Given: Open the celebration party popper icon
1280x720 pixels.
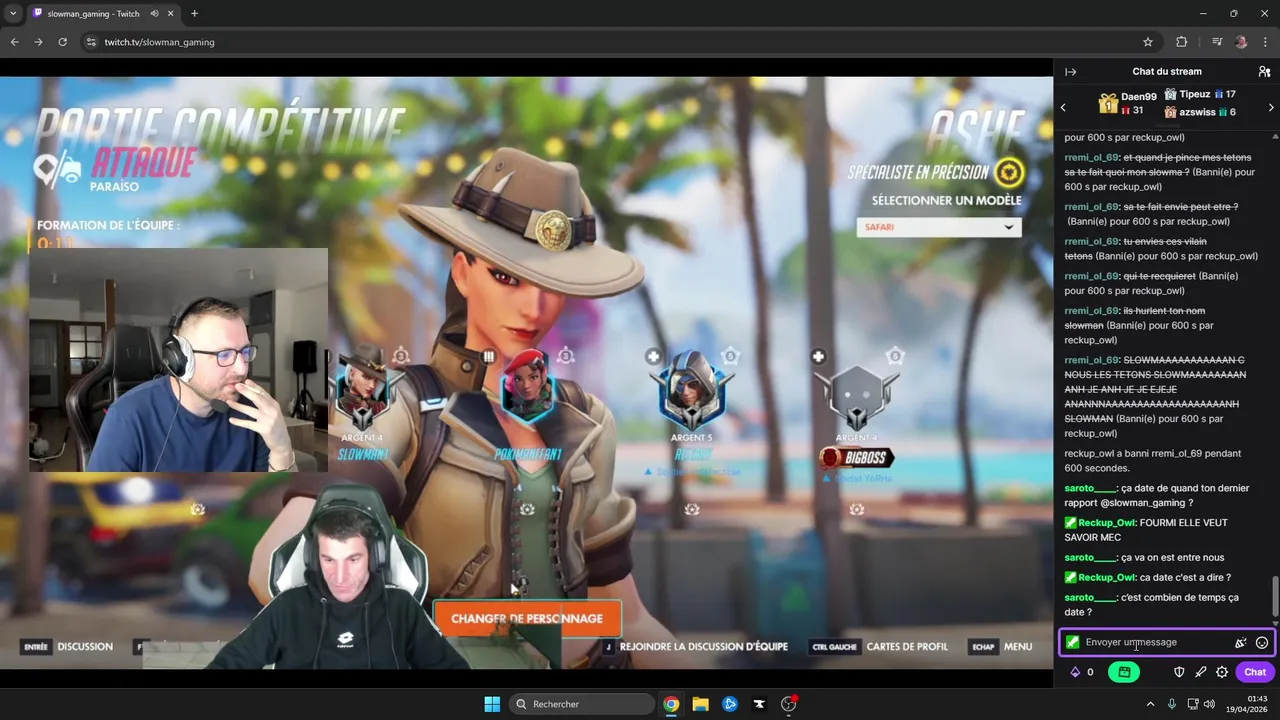Looking at the screenshot, I should (x=1240, y=643).
